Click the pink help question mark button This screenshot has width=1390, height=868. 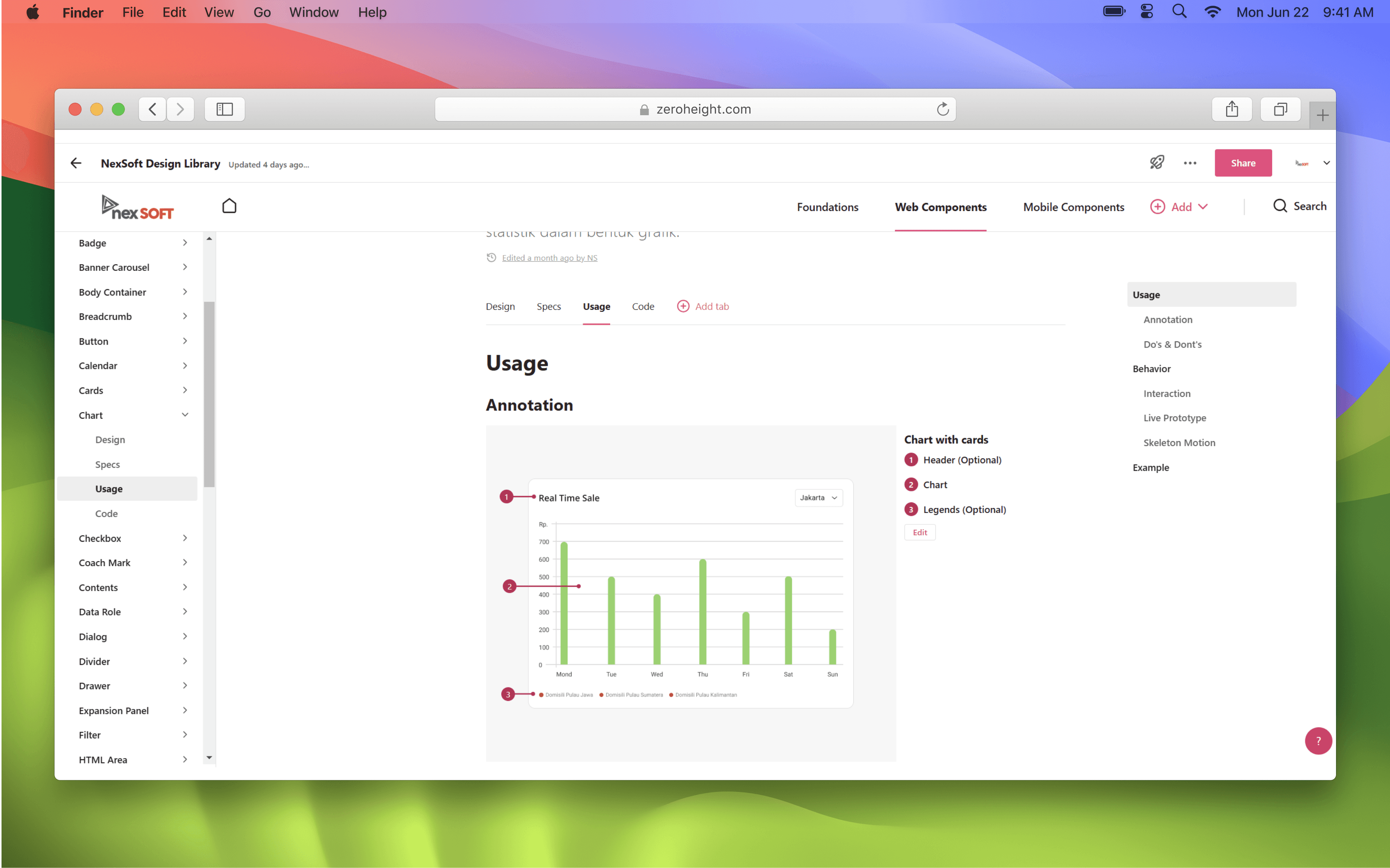click(x=1318, y=741)
